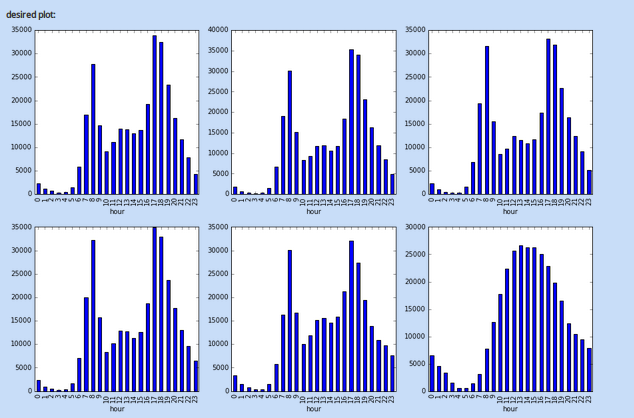Click the "hour" label beneath the bottom-middle chart
Viewport: 634px width, 418px height.
coord(313,408)
